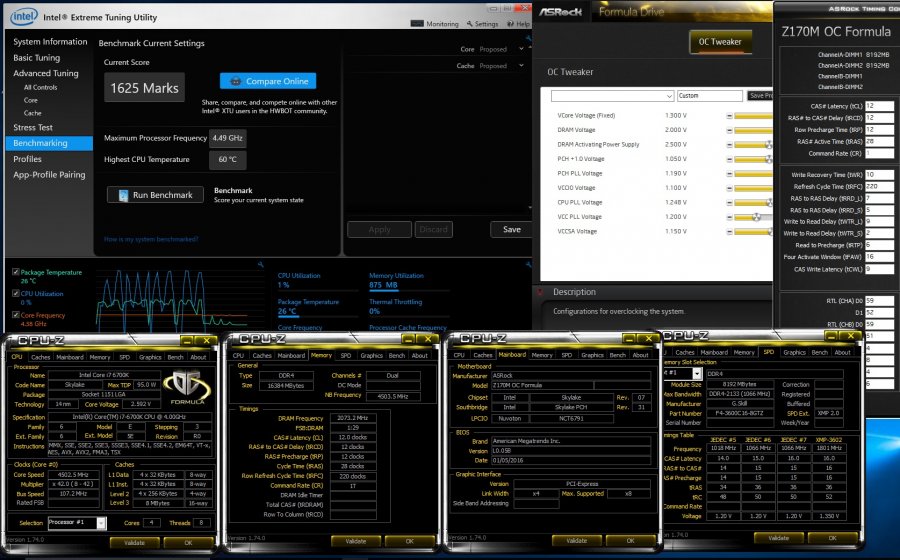The height and width of the screenshot is (560, 900).
Task: Open System Information in XTU sidebar
Action: click(x=51, y=41)
